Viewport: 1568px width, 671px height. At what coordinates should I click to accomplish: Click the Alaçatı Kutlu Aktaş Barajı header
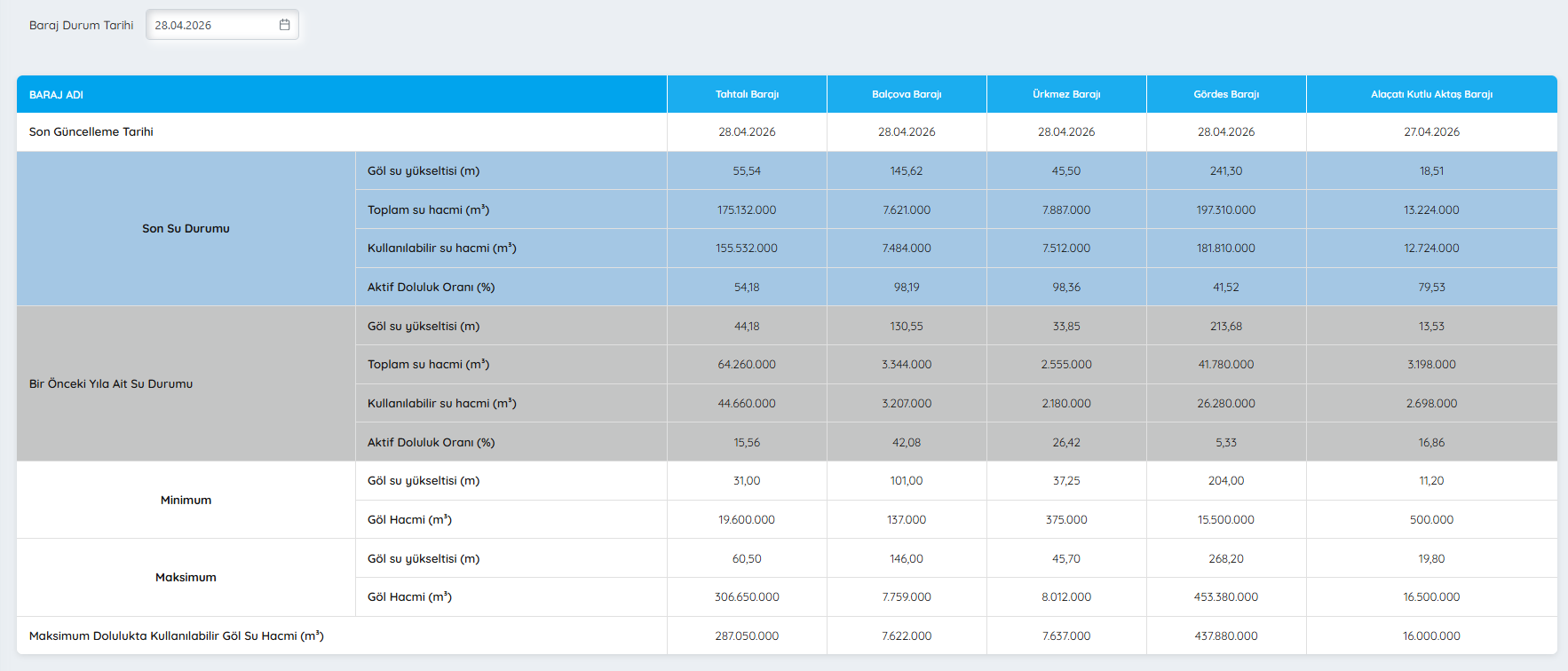1431,94
